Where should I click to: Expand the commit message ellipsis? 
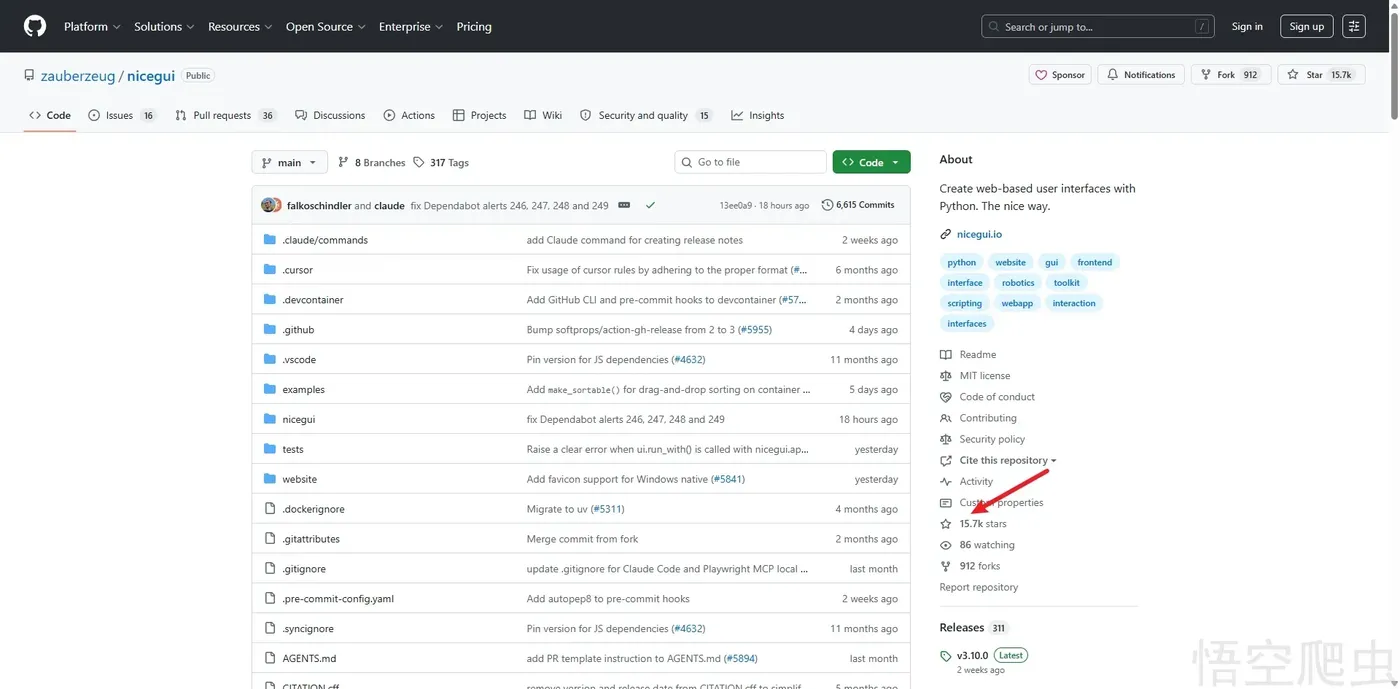point(624,205)
